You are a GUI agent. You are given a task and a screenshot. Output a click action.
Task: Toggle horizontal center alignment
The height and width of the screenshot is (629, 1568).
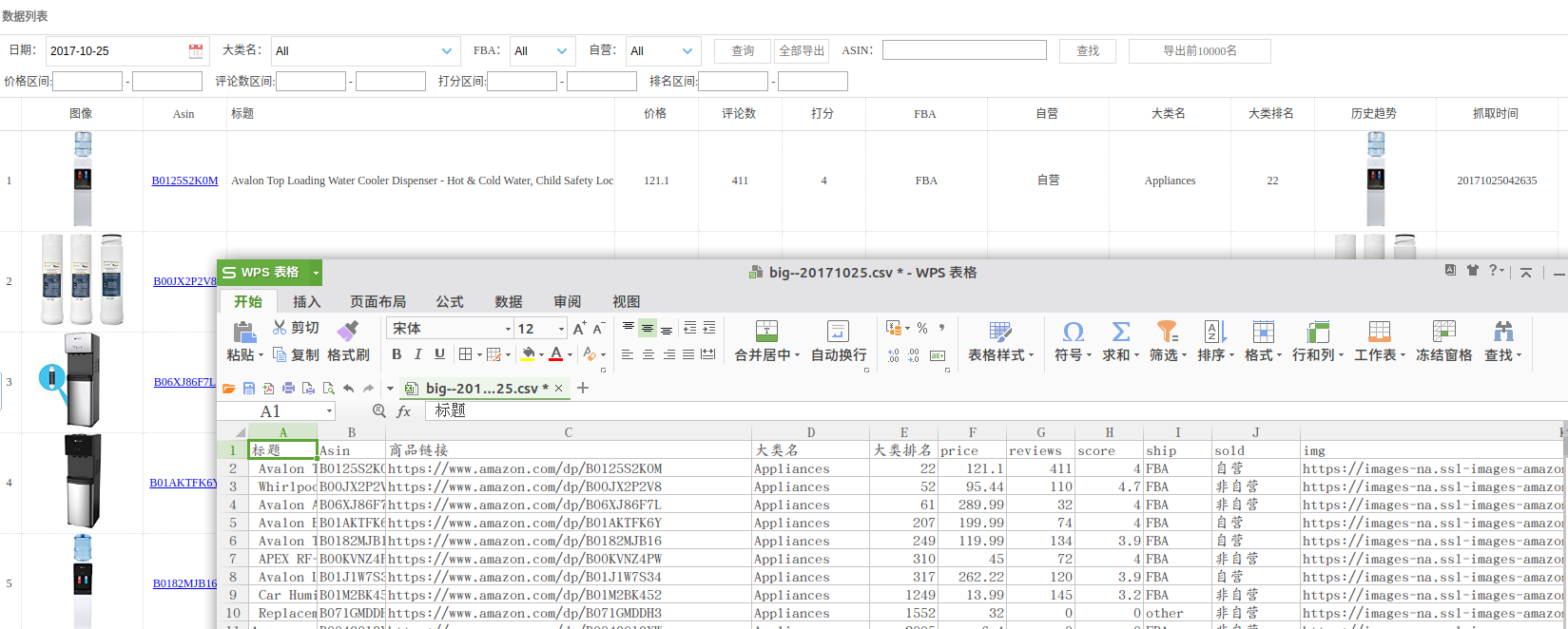click(648, 354)
